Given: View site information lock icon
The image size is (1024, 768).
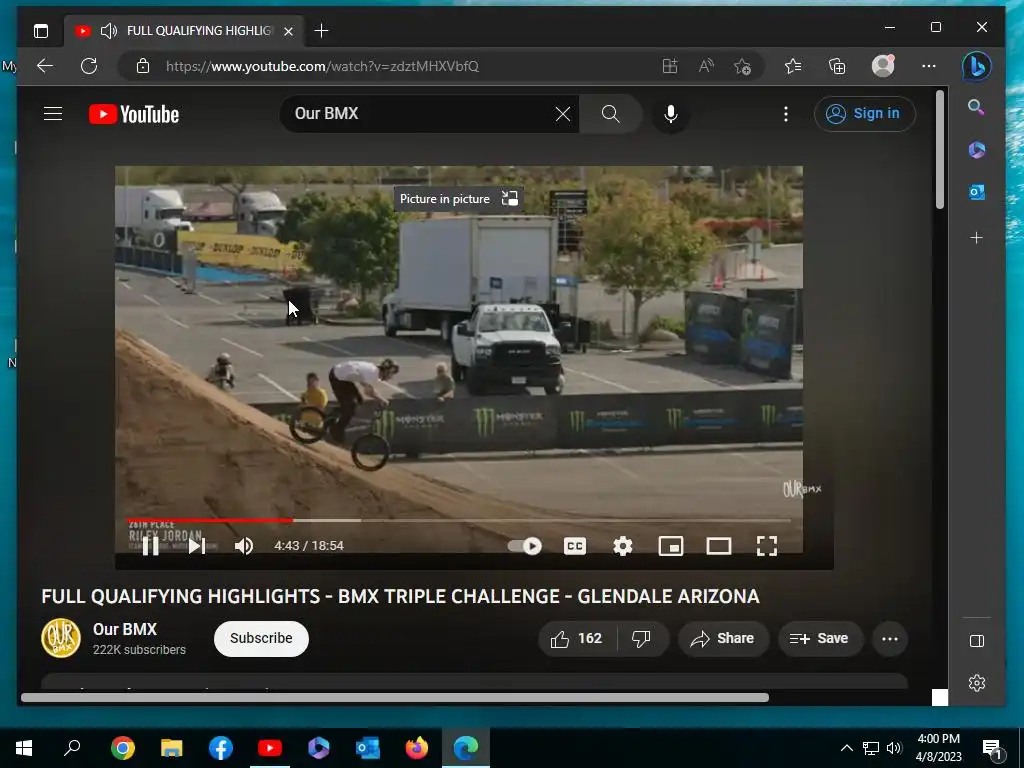Looking at the screenshot, I should point(142,66).
